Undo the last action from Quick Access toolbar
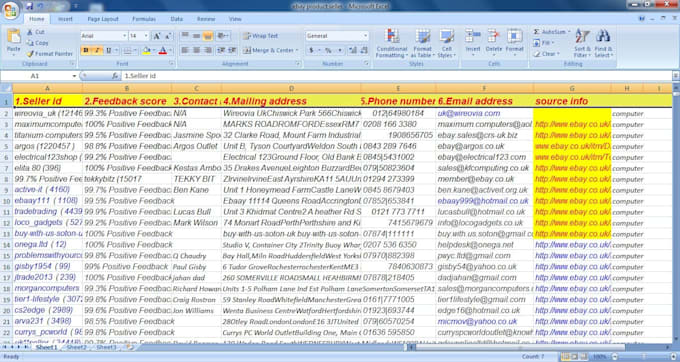 tap(40, 6)
